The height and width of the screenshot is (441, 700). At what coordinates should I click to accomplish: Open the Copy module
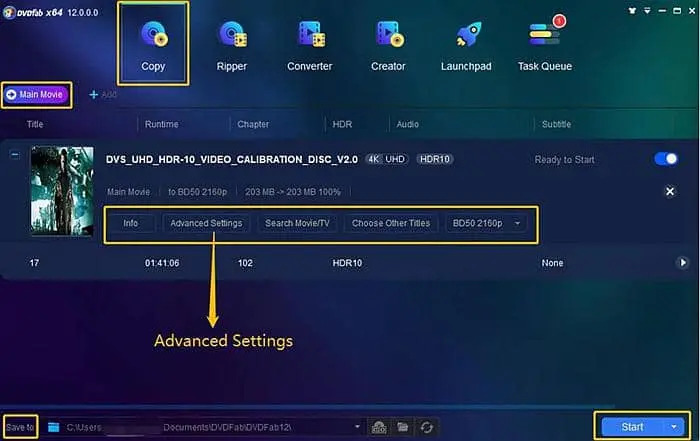(x=153, y=45)
